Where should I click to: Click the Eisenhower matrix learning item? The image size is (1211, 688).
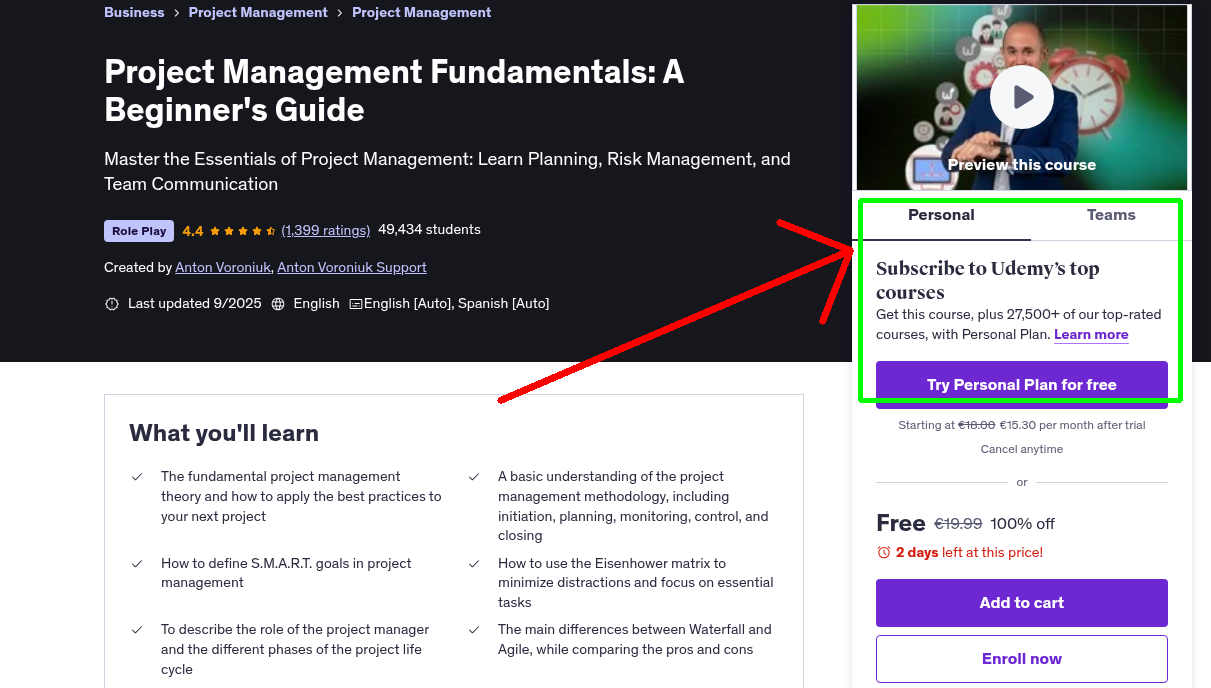click(x=636, y=583)
